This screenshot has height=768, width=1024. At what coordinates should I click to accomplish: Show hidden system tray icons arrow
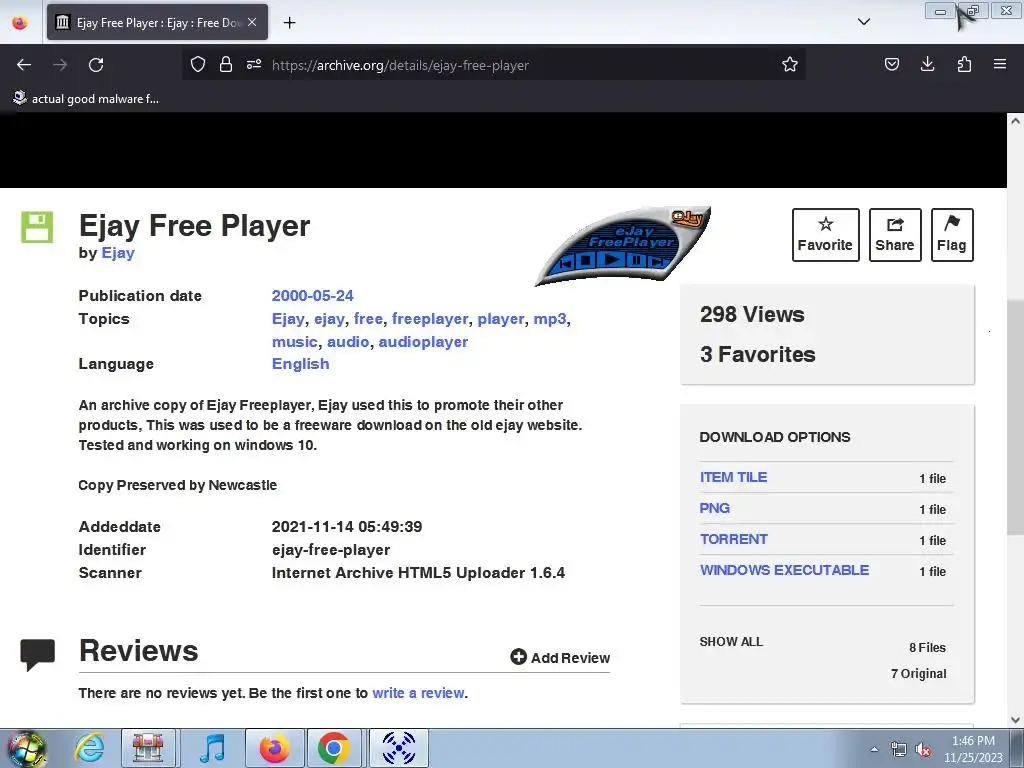(x=874, y=749)
